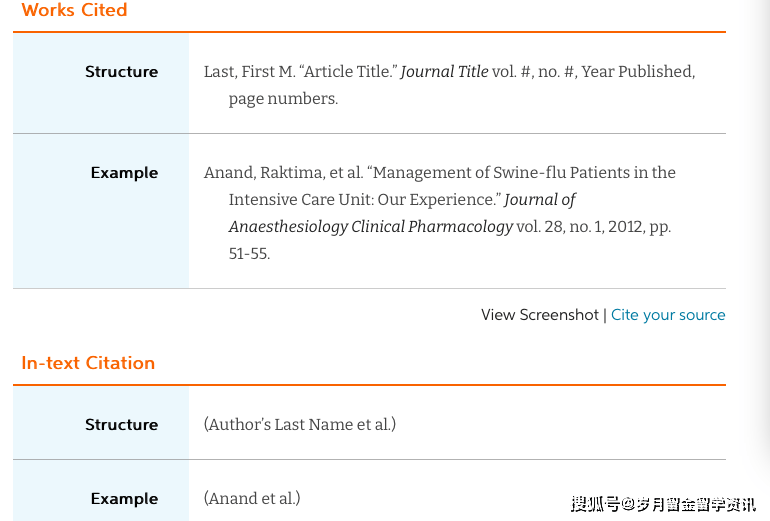Click italic "Anaesthesiology Clinical Pharmacology" journal name

pos(370,227)
